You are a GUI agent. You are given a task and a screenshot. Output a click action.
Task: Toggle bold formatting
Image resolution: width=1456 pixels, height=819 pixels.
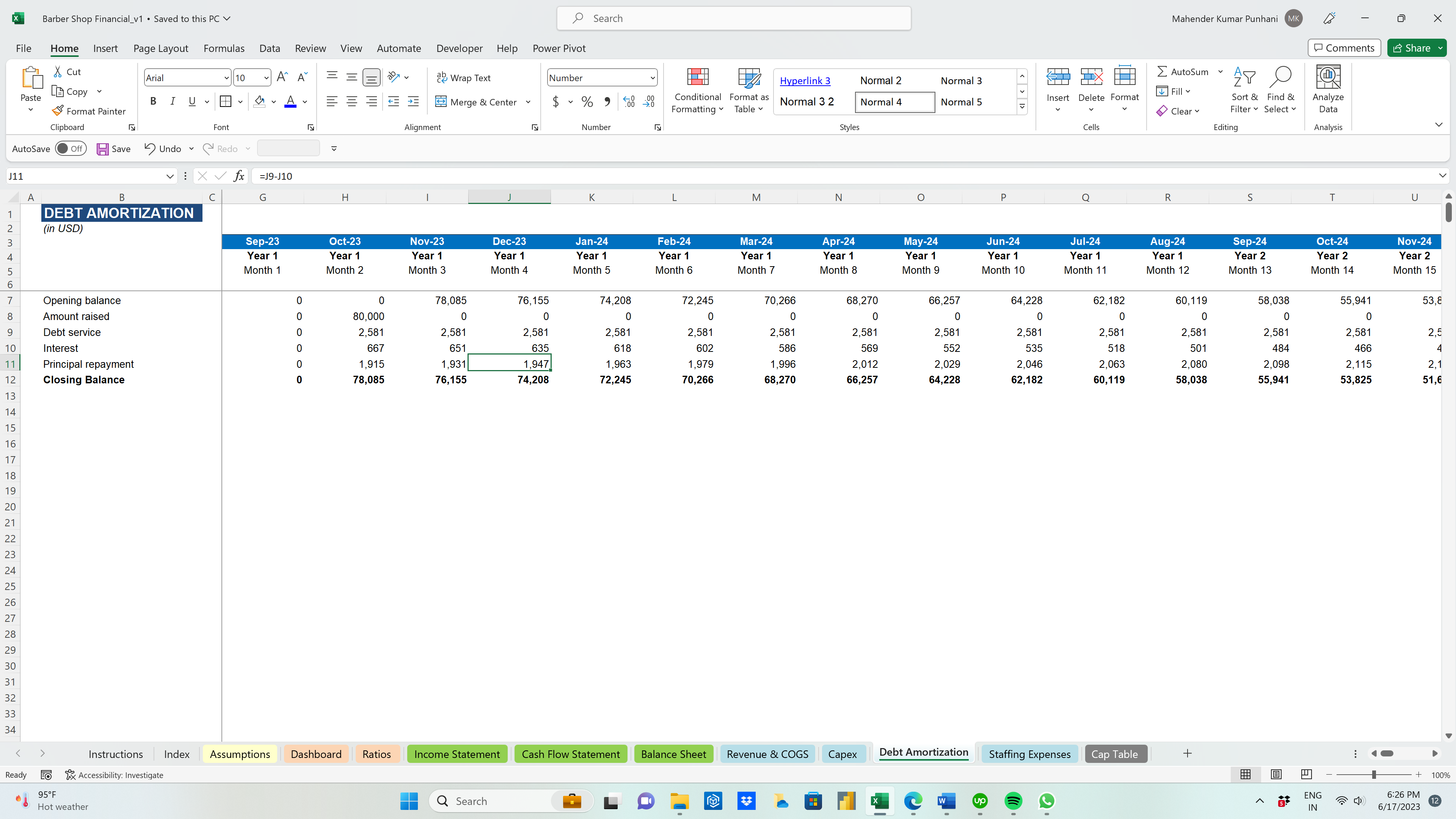click(153, 102)
